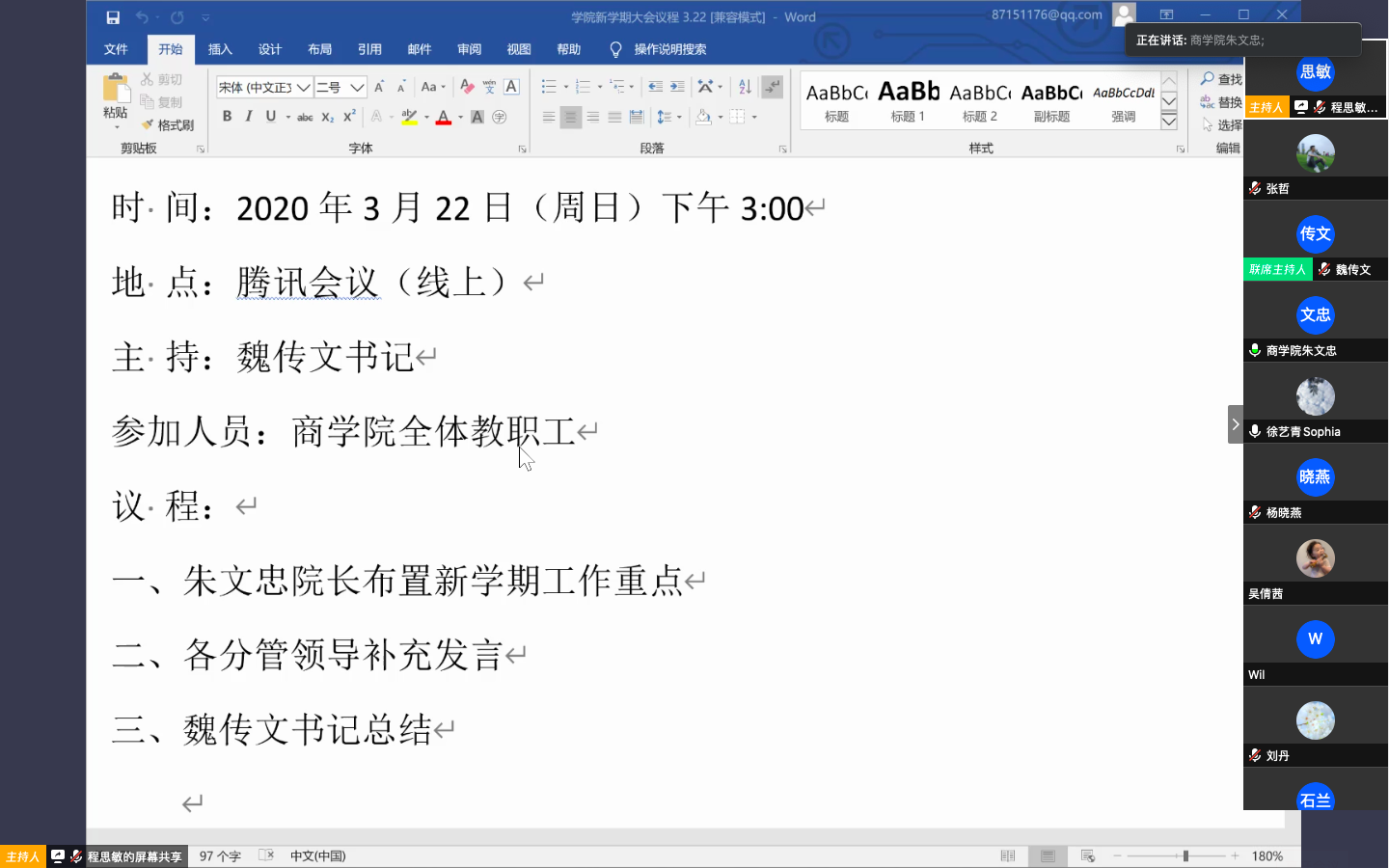Expand the styles gallery more arrow
The height and width of the screenshot is (868, 1389).
pos(1169,122)
